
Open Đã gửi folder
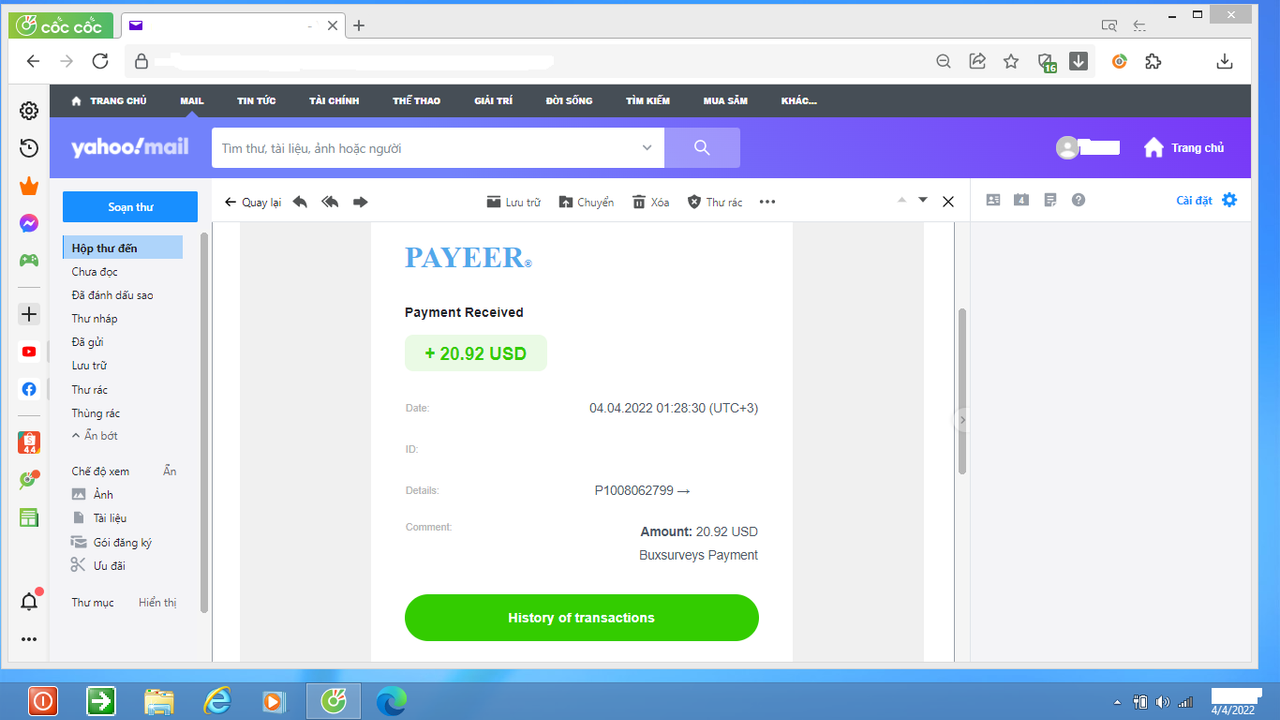[88, 342]
